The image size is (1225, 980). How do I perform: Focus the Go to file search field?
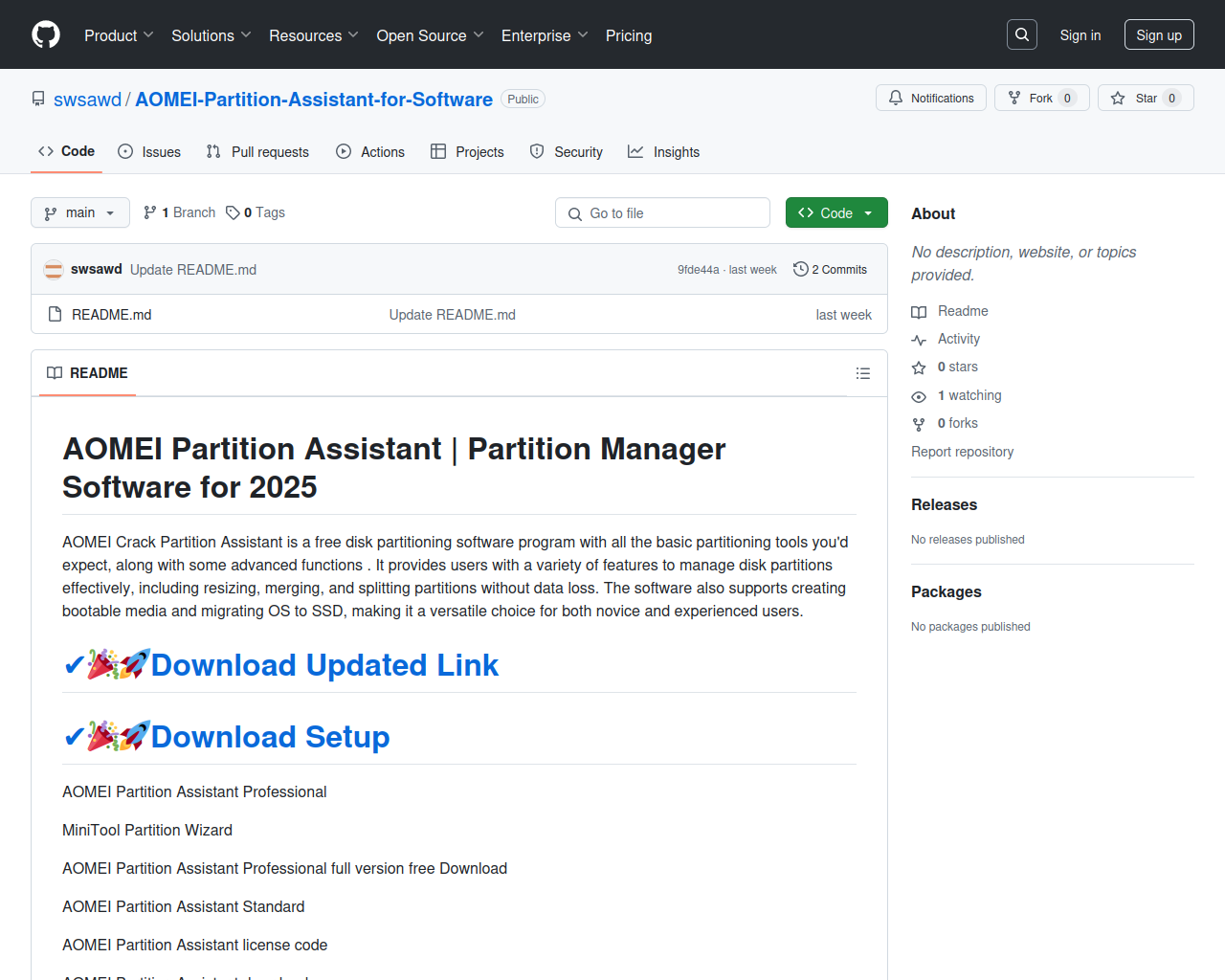pyautogui.click(x=662, y=212)
